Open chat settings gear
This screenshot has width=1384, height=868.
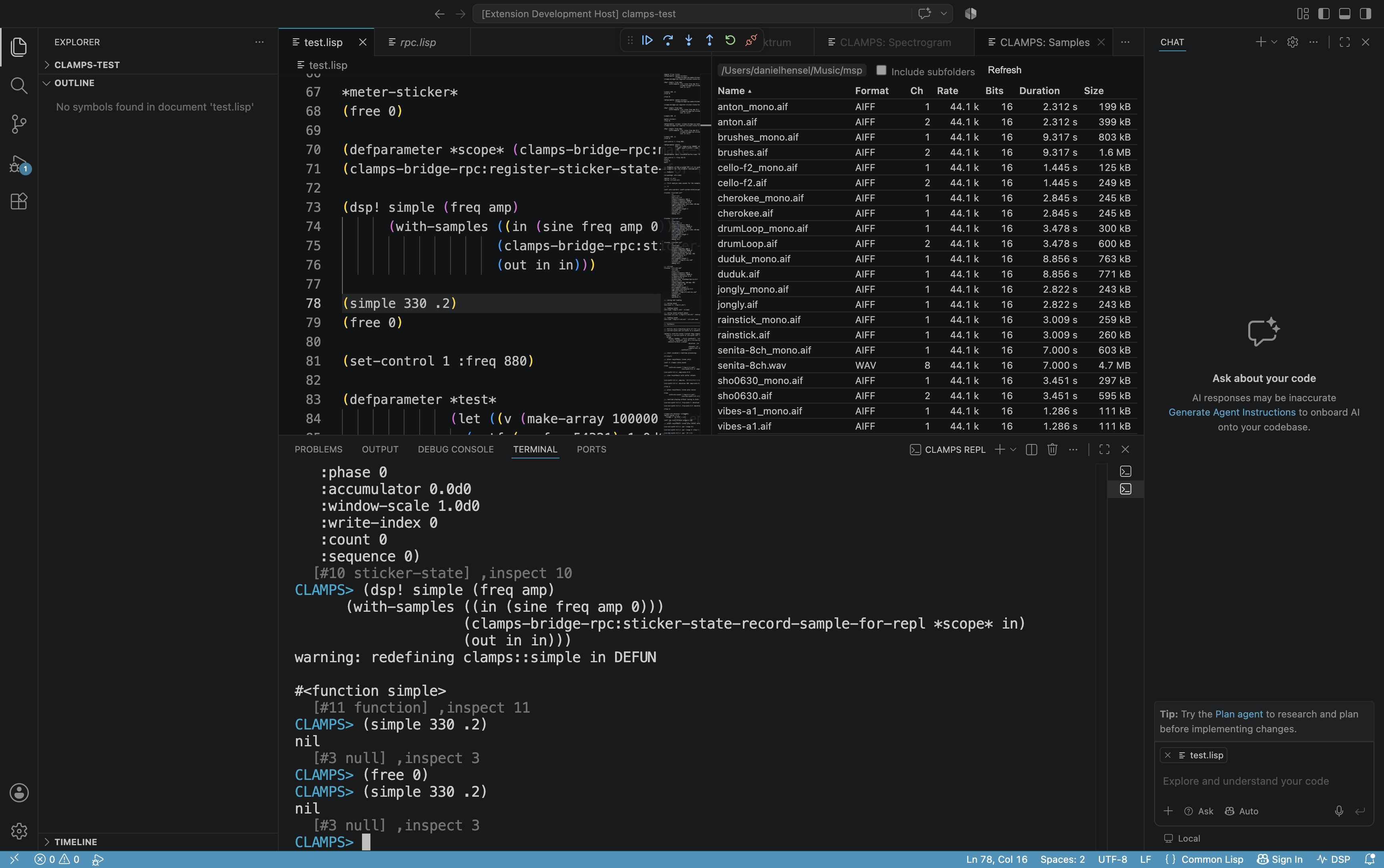click(1293, 42)
